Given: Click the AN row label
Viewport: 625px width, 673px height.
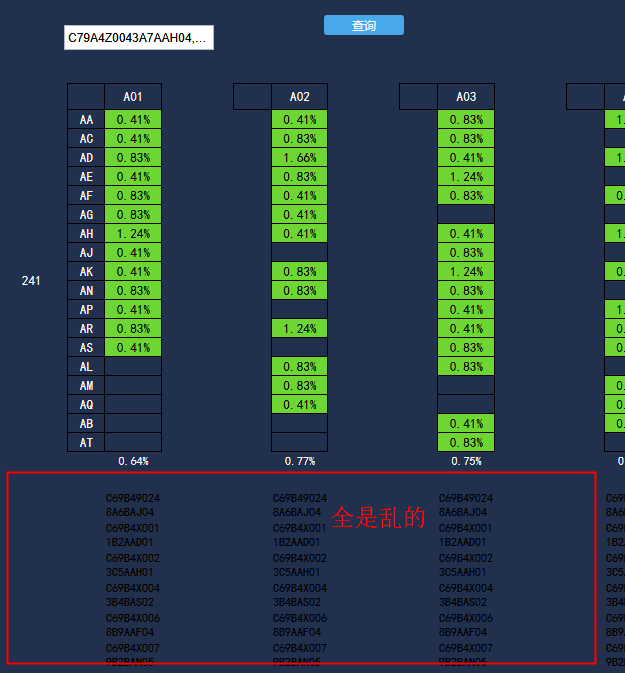Looking at the screenshot, I should click(86, 291).
